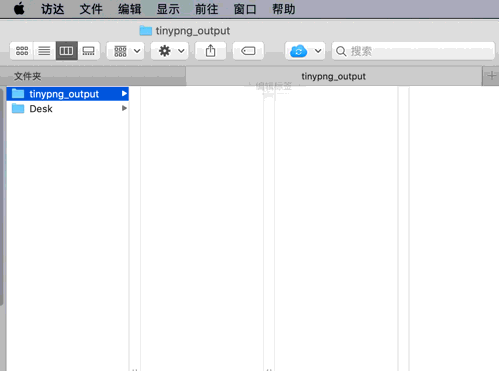The image size is (499, 371).
Task: Switch to column view
Action: pyautogui.click(x=67, y=51)
